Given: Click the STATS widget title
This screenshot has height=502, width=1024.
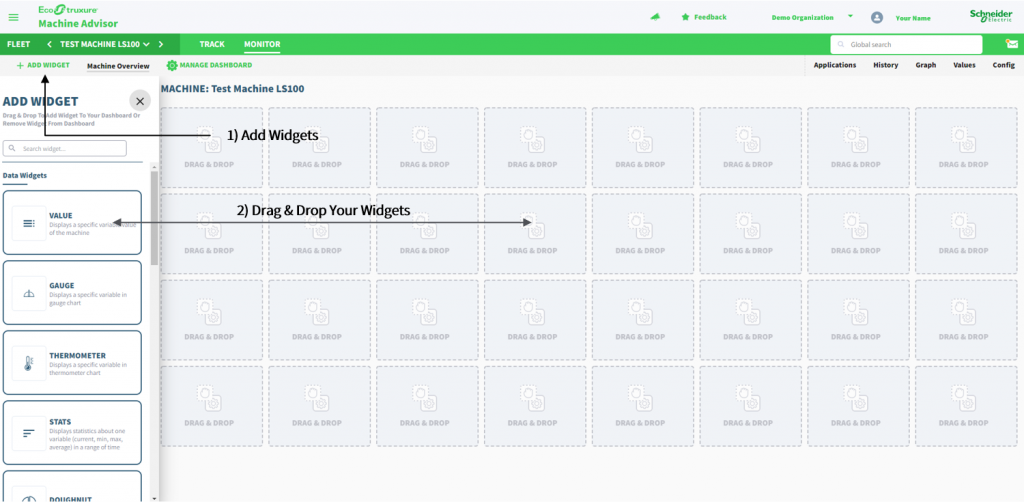Looking at the screenshot, I should click(60, 422).
